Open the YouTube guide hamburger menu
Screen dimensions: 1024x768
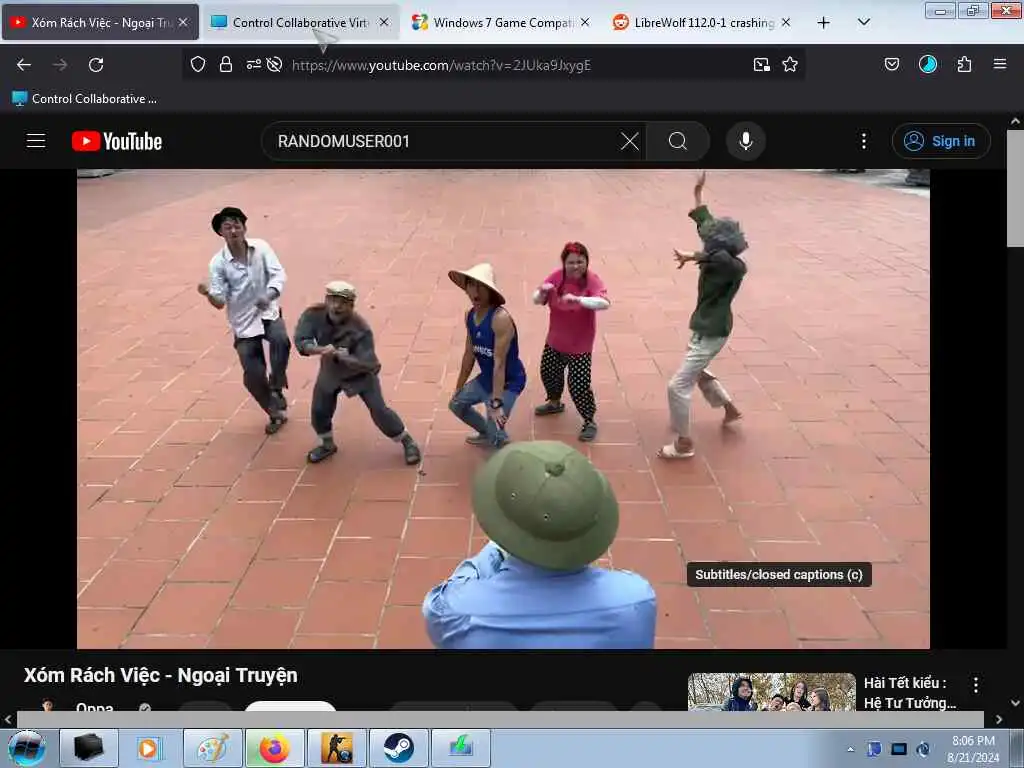pyautogui.click(x=36, y=141)
